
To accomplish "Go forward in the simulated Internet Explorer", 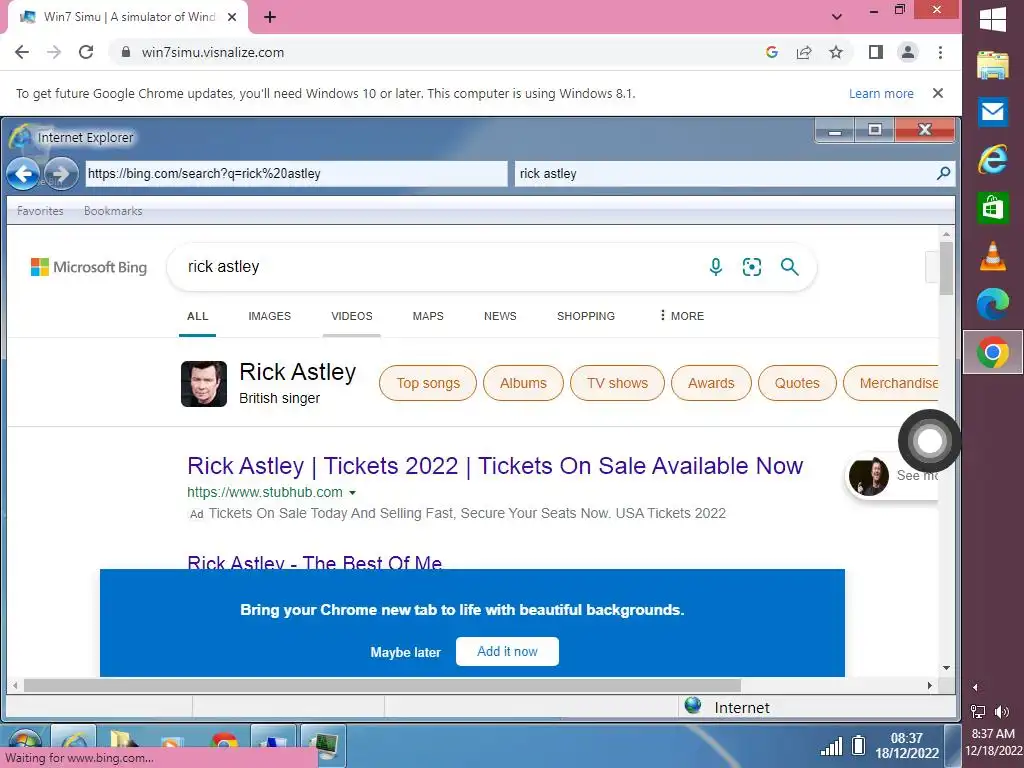I will pyautogui.click(x=61, y=174).
